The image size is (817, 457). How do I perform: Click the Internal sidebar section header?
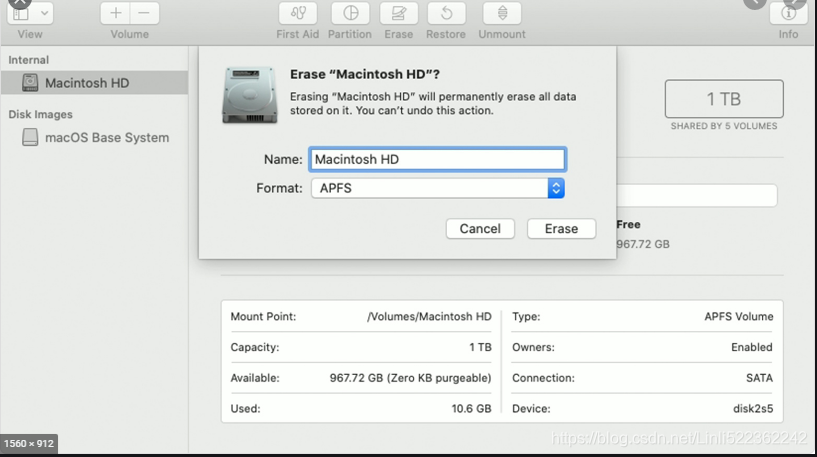[29, 60]
